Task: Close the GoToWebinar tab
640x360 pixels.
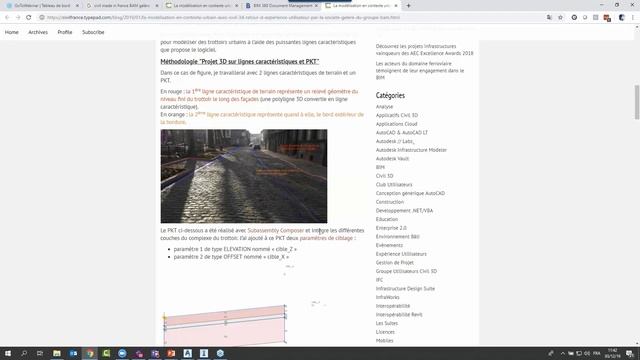Action: click(77, 6)
